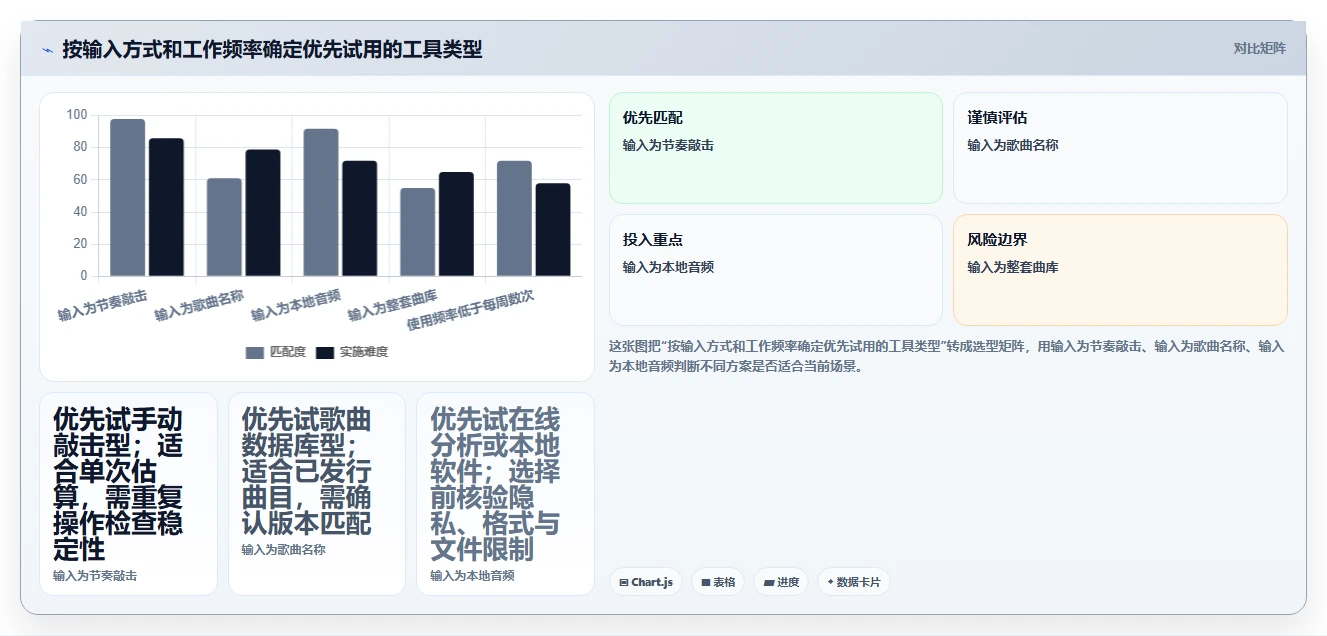Click the 进度 tag chip
Viewport: 1327px width, 636px height.
781,582
